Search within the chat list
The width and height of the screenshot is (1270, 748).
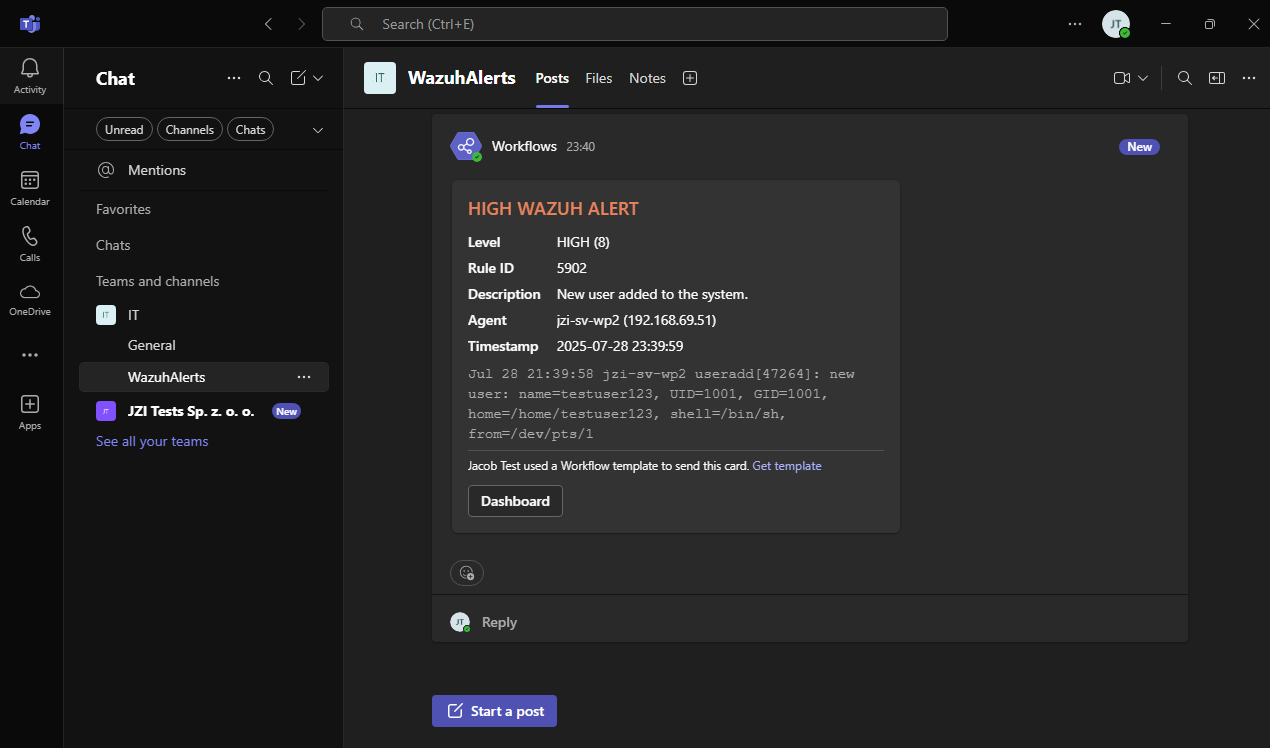click(x=266, y=78)
